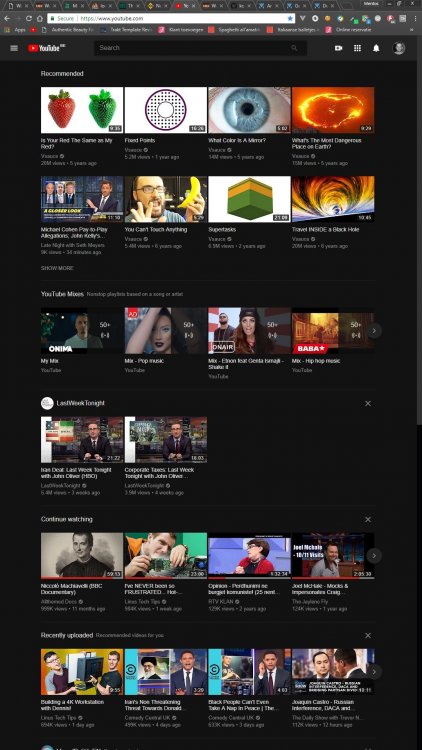
Task: Click SHOW MORE under Recommended
Action: tap(57, 268)
